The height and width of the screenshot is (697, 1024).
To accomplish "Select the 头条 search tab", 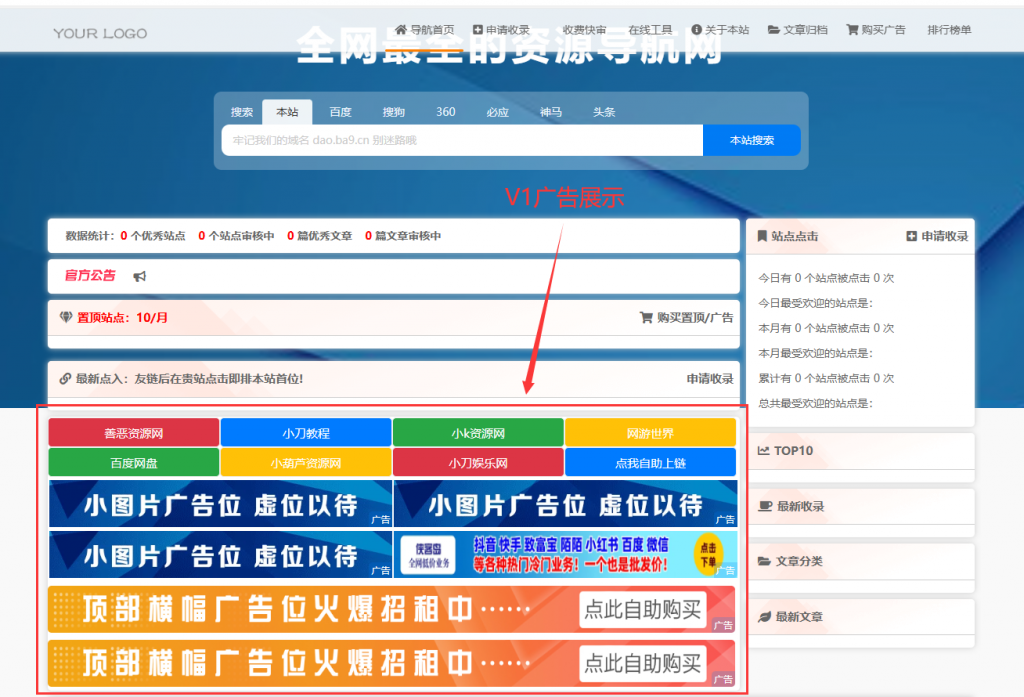I will [604, 112].
